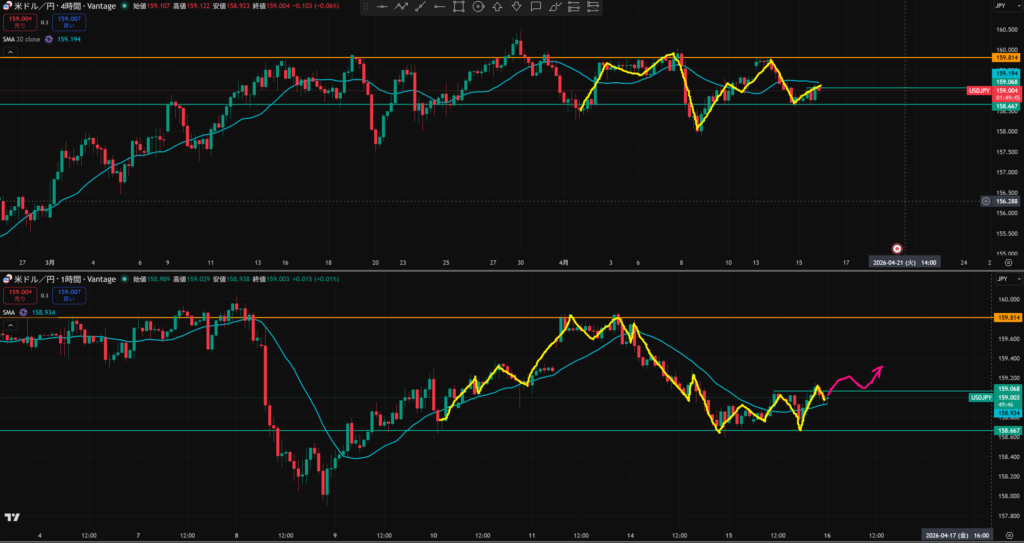Open the JPY currency selector on top chart
1024x543 pixels.
coord(1000,6)
